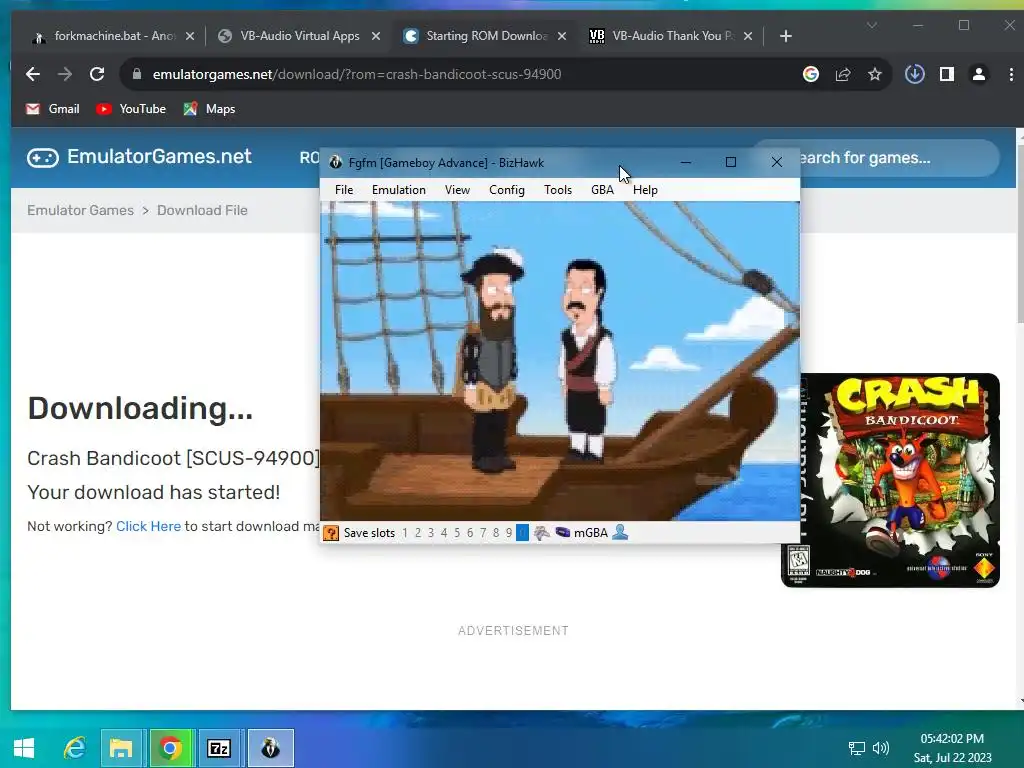Click the network icon in the system tray
Viewport: 1024px width, 768px height.
coord(856,748)
